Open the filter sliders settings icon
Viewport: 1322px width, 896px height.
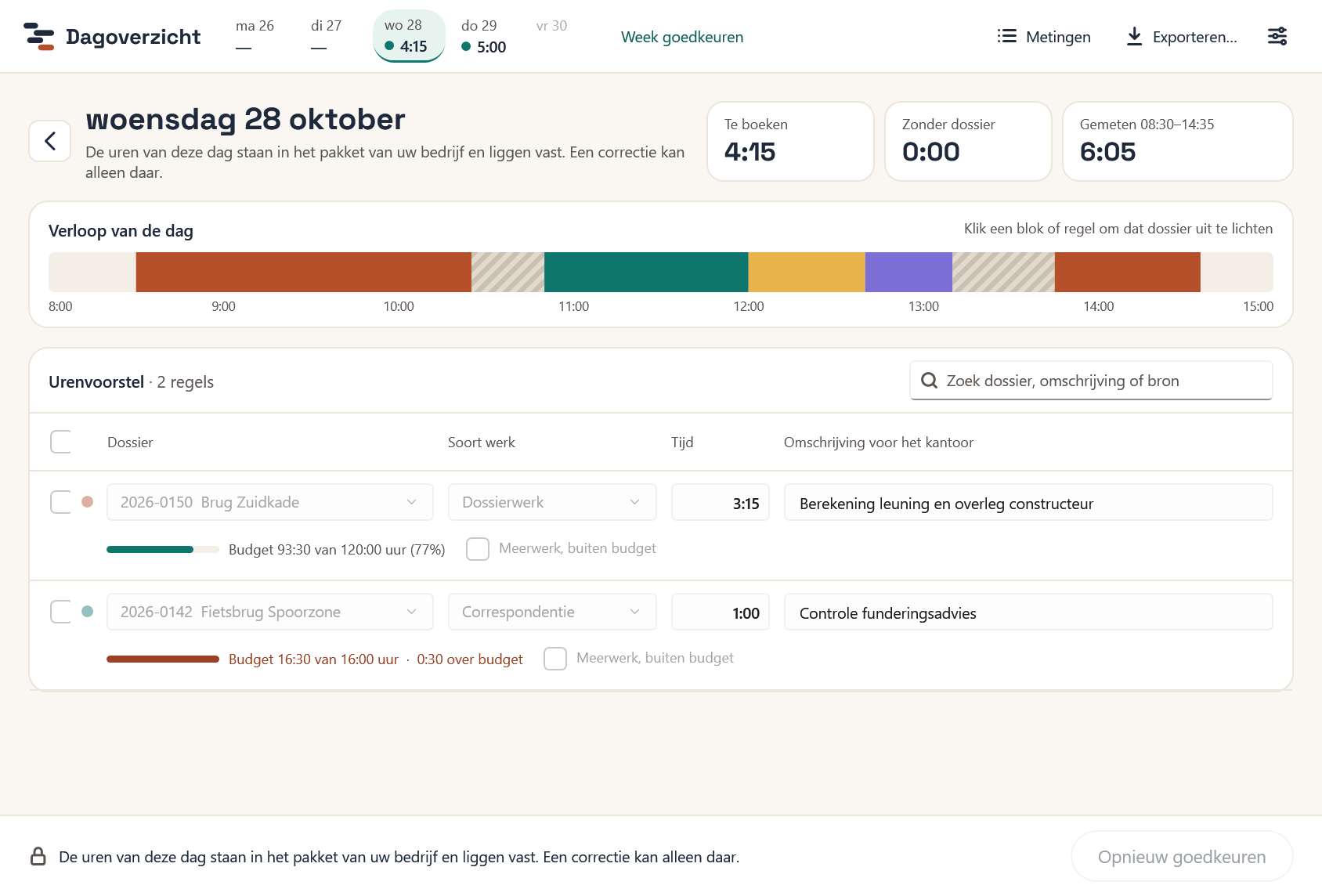pyautogui.click(x=1277, y=36)
